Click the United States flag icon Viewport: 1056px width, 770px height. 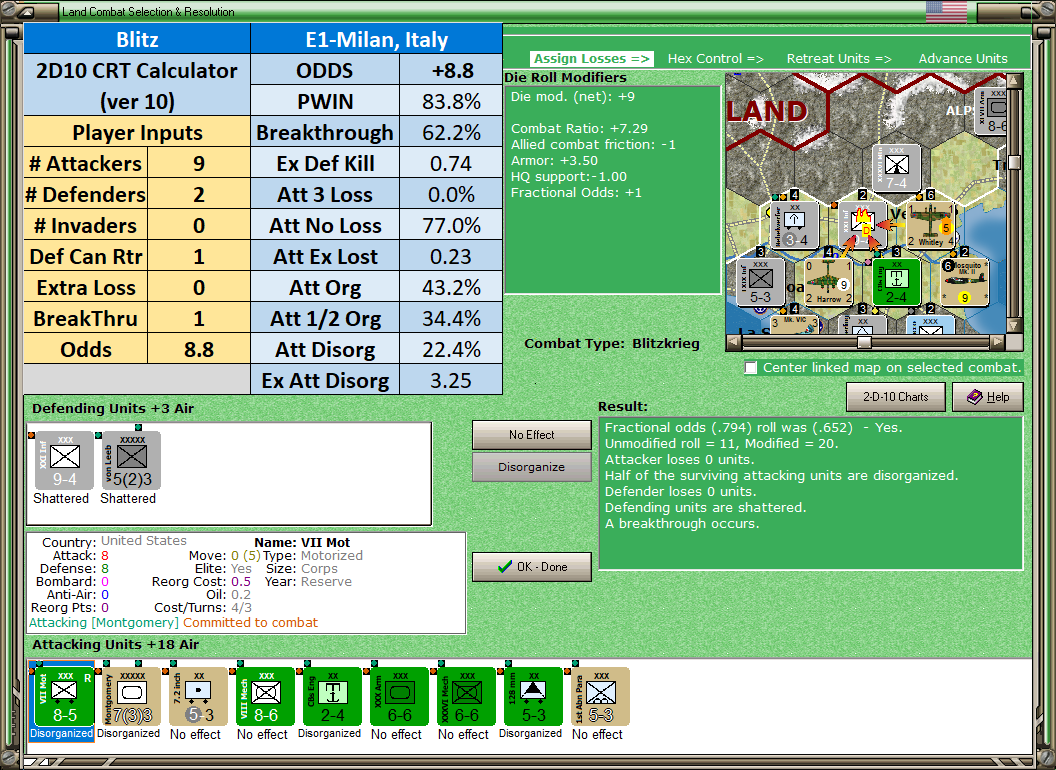(x=946, y=11)
